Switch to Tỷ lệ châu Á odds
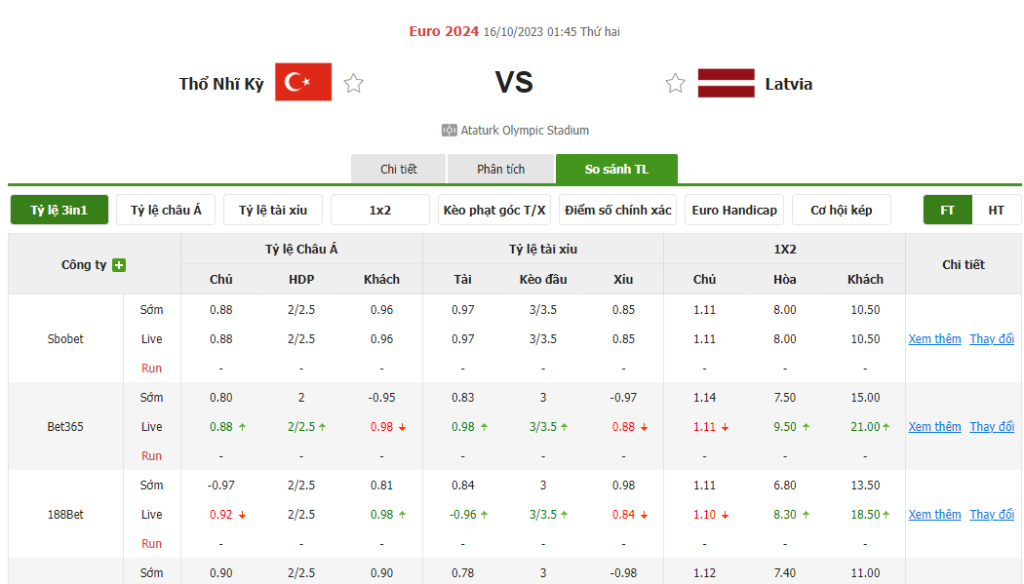1024x584 pixels. (x=166, y=210)
